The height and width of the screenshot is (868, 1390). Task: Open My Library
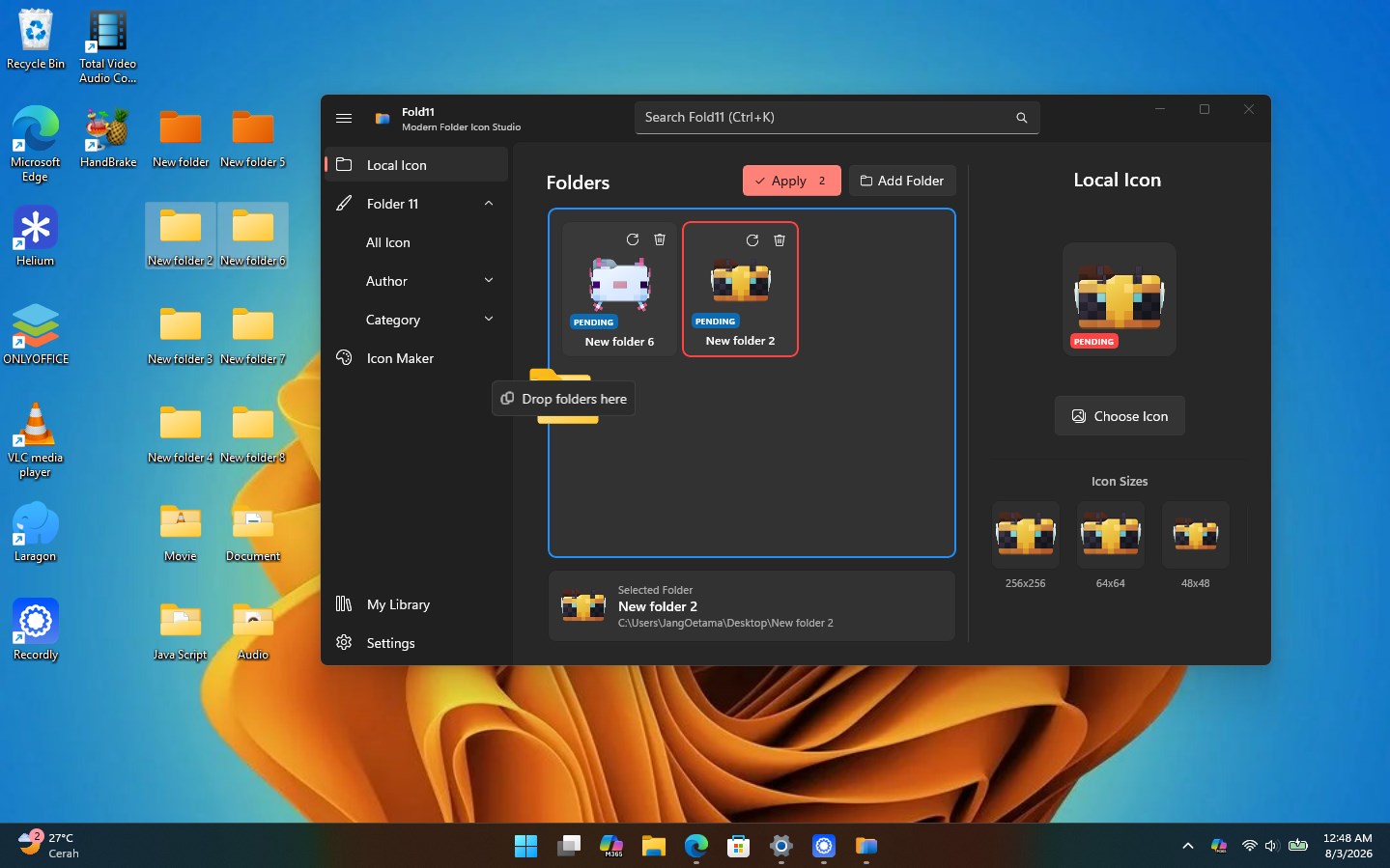tap(416, 604)
